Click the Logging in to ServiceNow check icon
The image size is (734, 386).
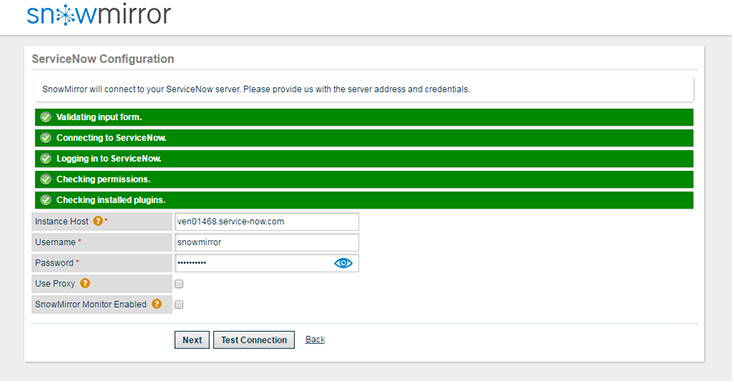[x=45, y=159]
